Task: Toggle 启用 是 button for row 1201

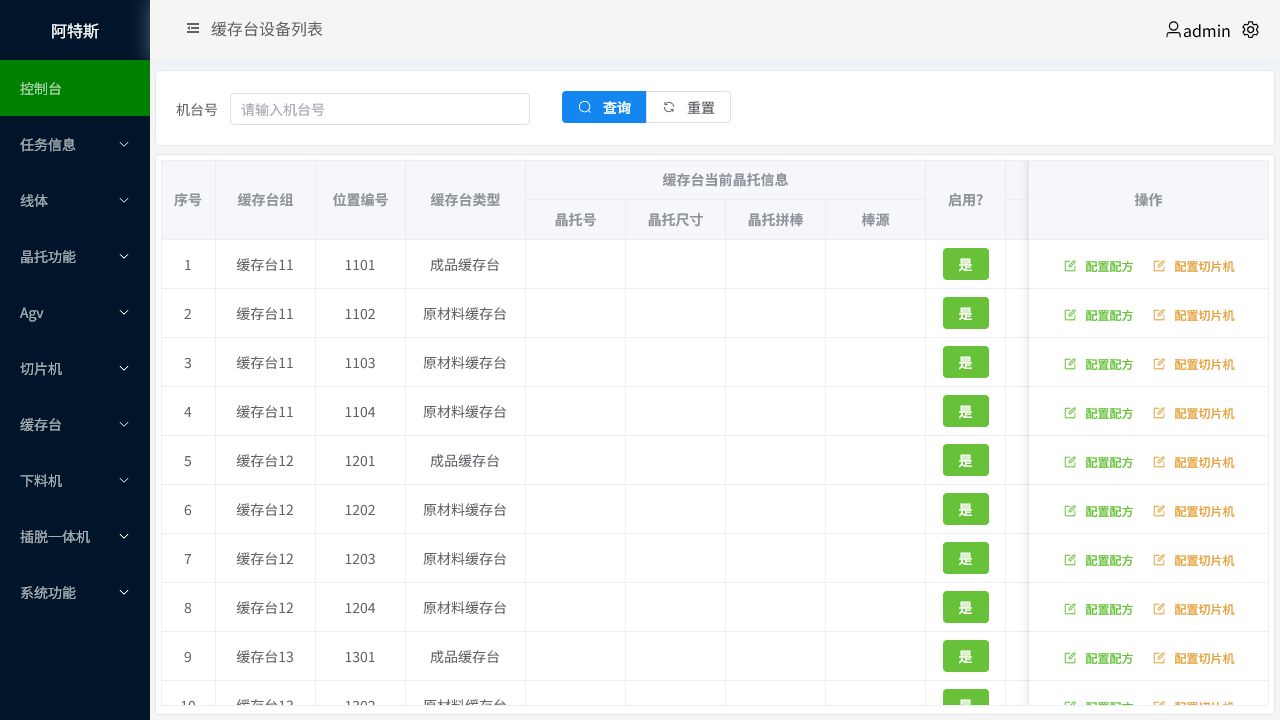Action: [x=966, y=460]
